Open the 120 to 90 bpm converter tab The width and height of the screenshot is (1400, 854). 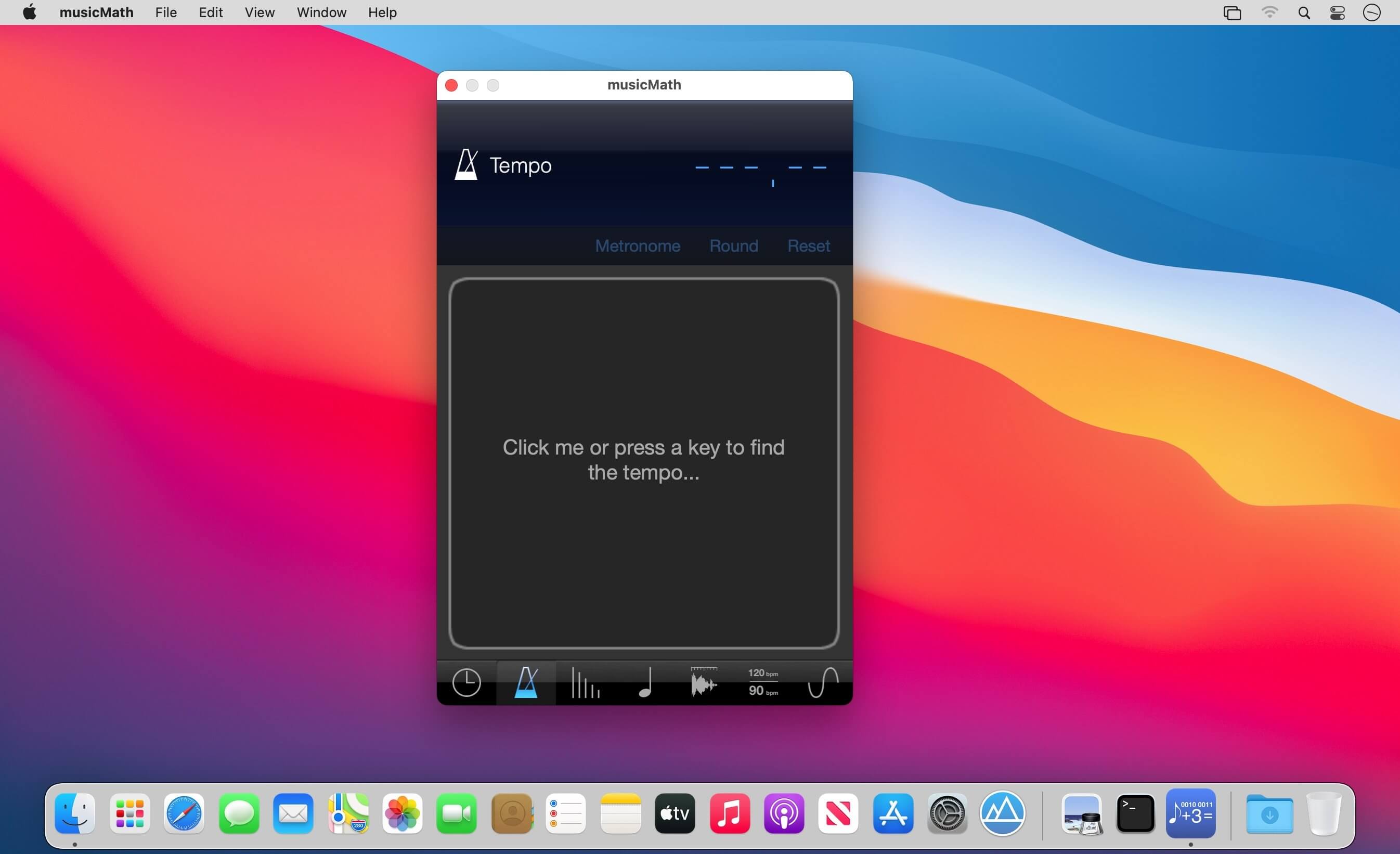point(763,682)
